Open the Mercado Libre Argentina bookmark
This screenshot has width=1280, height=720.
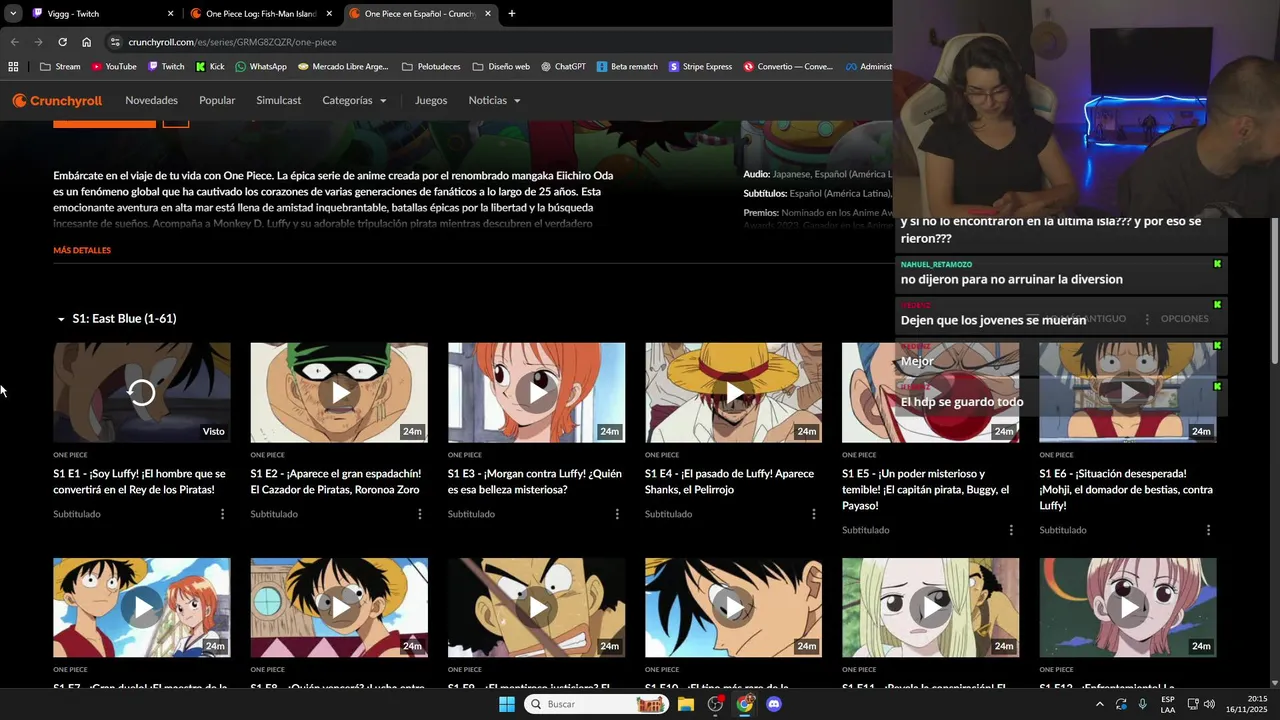click(342, 67)
